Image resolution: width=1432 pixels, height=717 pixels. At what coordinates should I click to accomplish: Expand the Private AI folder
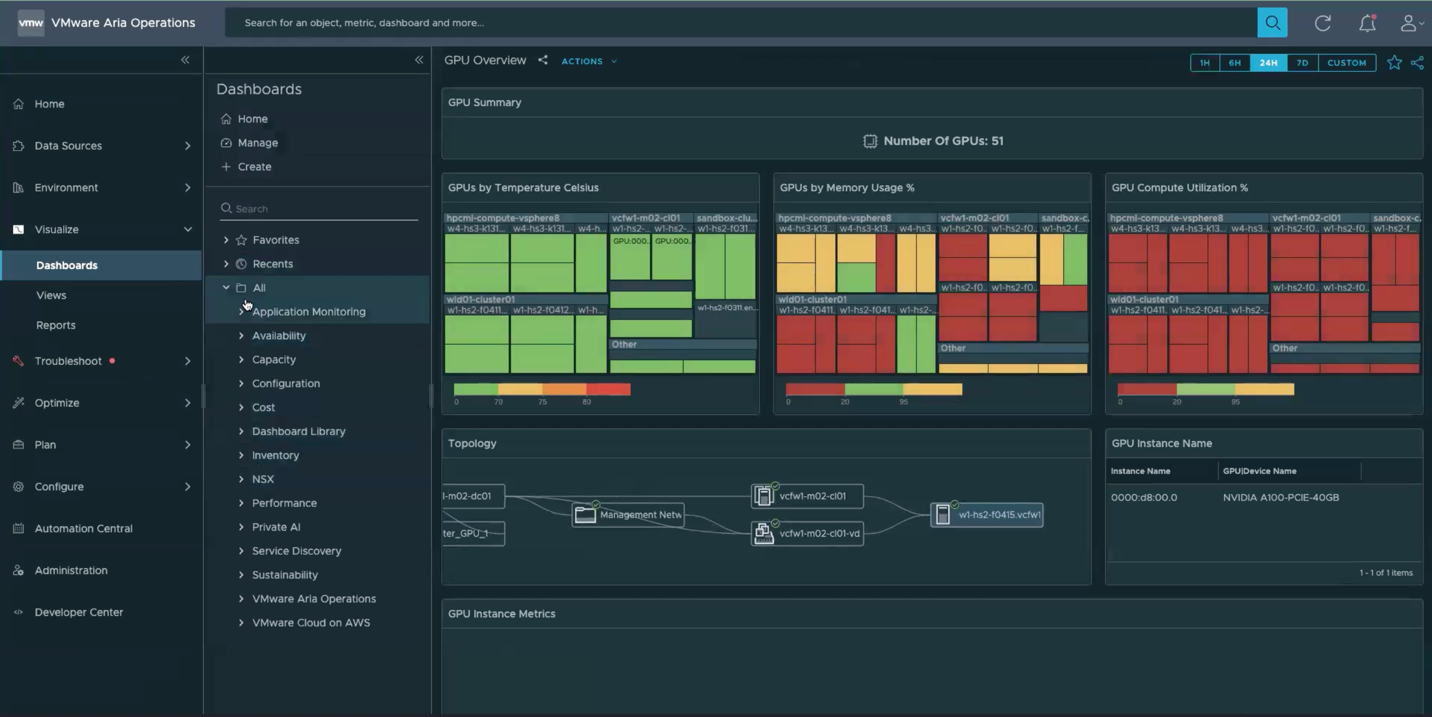click(241, 527)
